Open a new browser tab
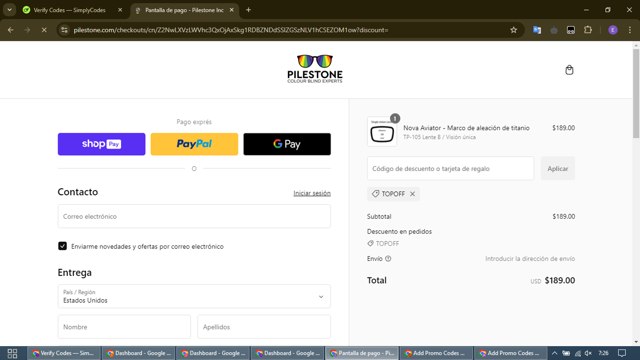Viewport: 640px width, 360px height. (x=248, y=10)
